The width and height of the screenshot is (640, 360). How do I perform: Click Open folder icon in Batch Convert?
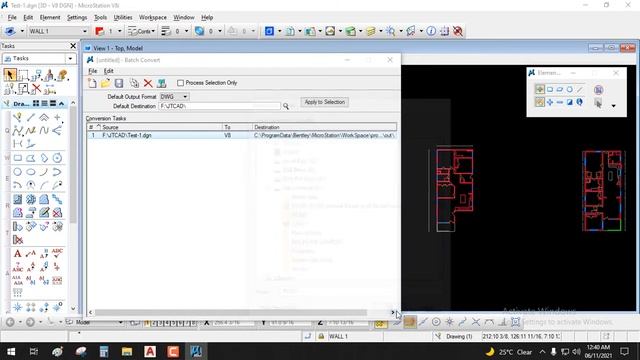tap(105, 83)
